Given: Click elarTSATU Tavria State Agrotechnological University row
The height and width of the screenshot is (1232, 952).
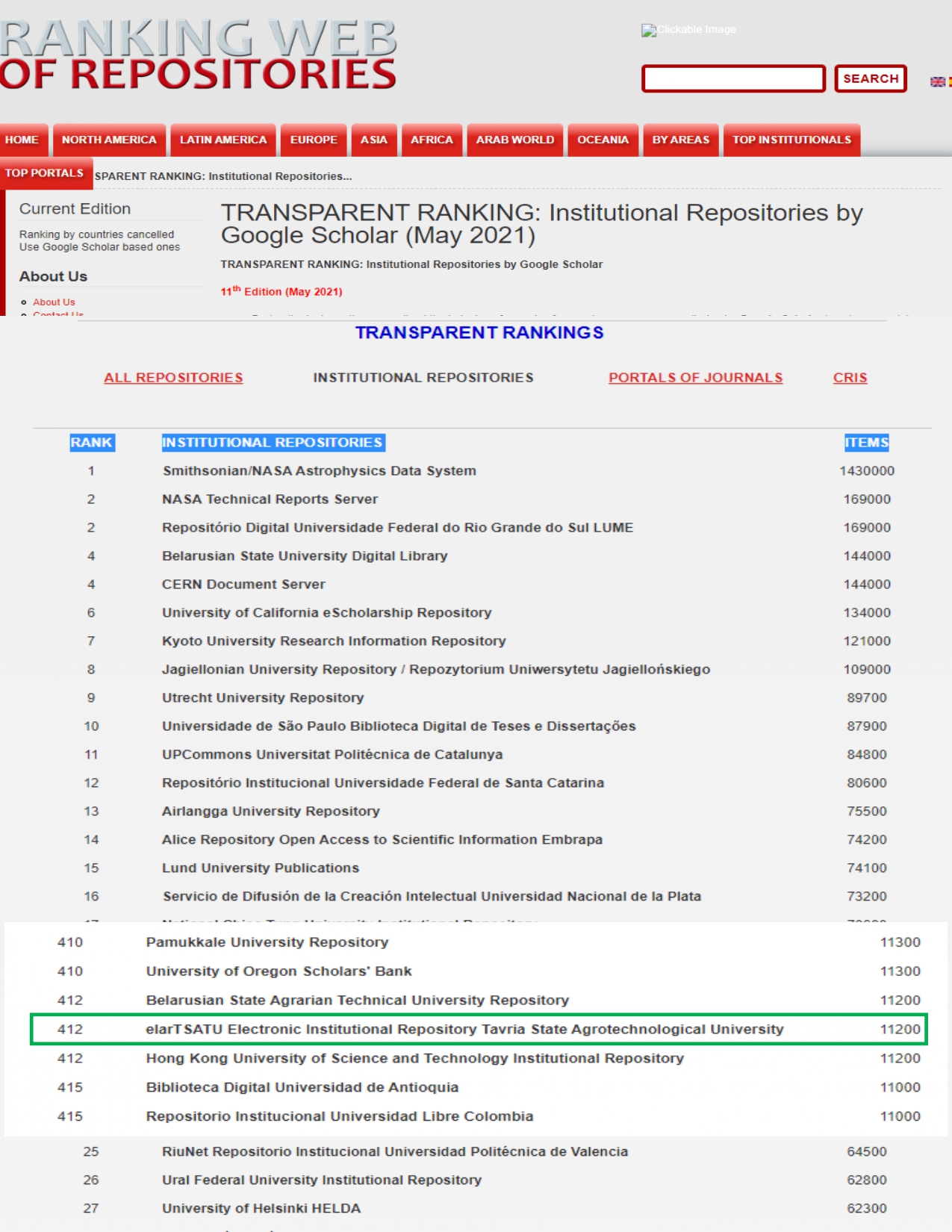Looking at the screenshot, I should (x=478, y=1030).
